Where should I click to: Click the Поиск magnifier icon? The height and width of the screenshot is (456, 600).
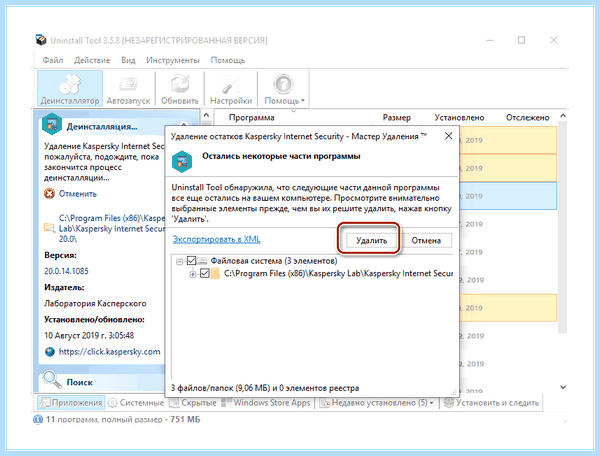pyautogui.click(x=52, y=379)
